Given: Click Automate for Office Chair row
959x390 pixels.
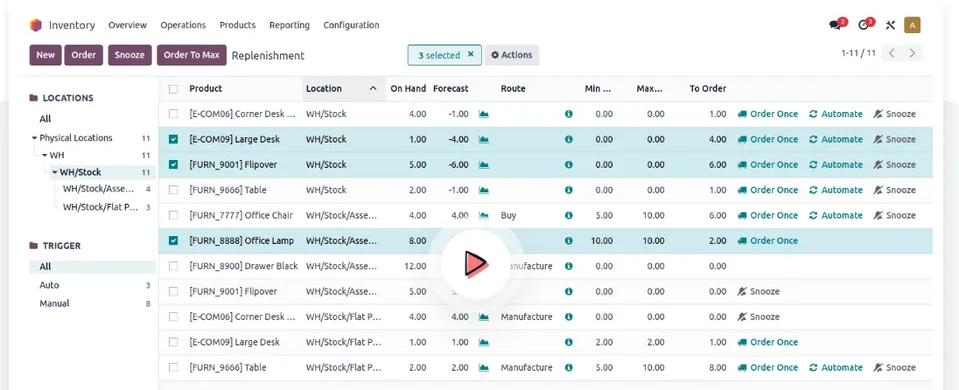Looking at the screenshot, I should (835, 215).
